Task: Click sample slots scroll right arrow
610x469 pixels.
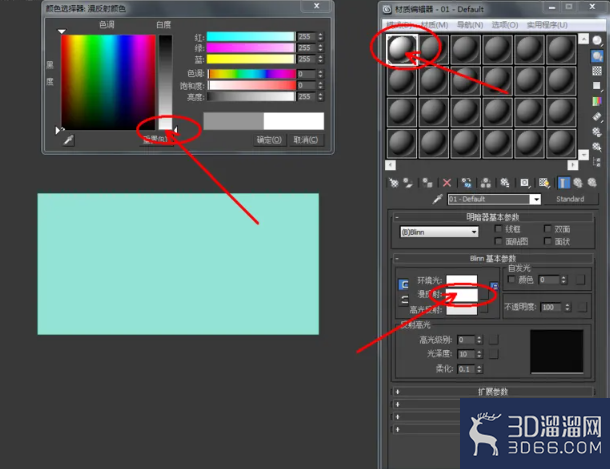Action: (x=572, y=165)
